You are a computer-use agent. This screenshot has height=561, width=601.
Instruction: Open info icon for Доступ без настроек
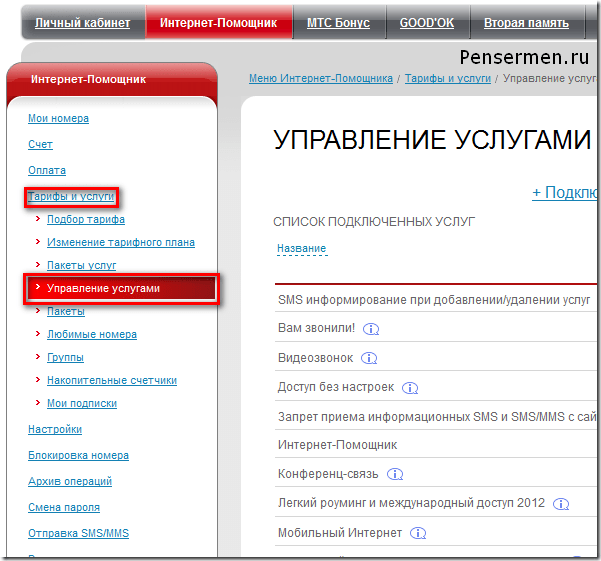[410, 388]
